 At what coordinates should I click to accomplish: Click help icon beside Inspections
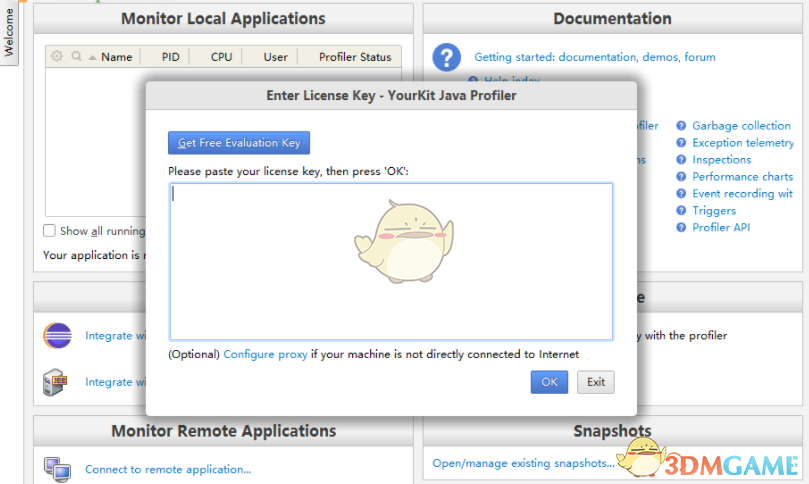click(x=681, y=160)
